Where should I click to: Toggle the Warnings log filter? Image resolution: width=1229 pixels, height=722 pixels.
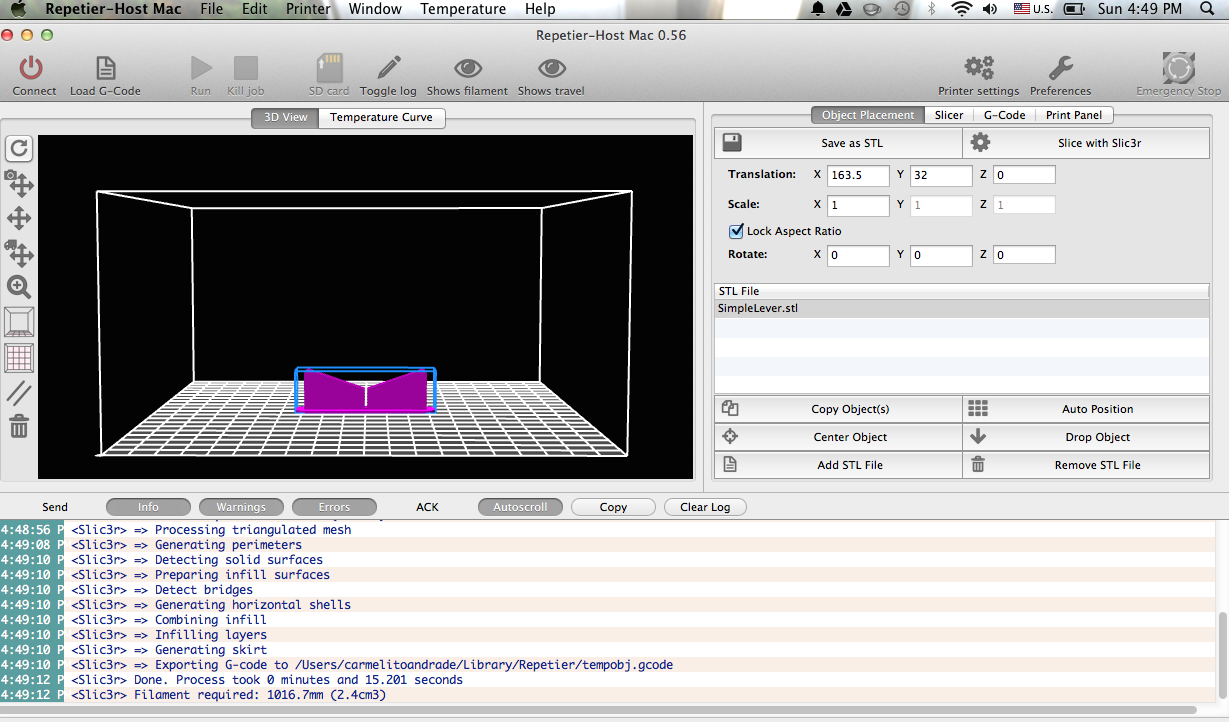[x=241, y=507]
